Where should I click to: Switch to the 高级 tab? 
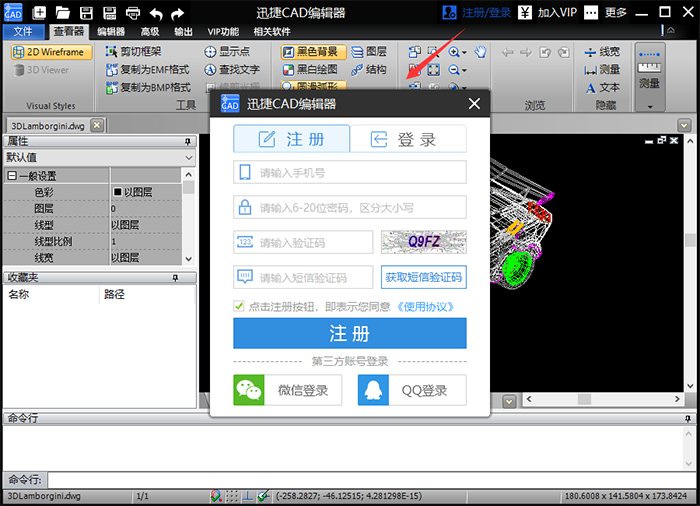tap(150, 31)
